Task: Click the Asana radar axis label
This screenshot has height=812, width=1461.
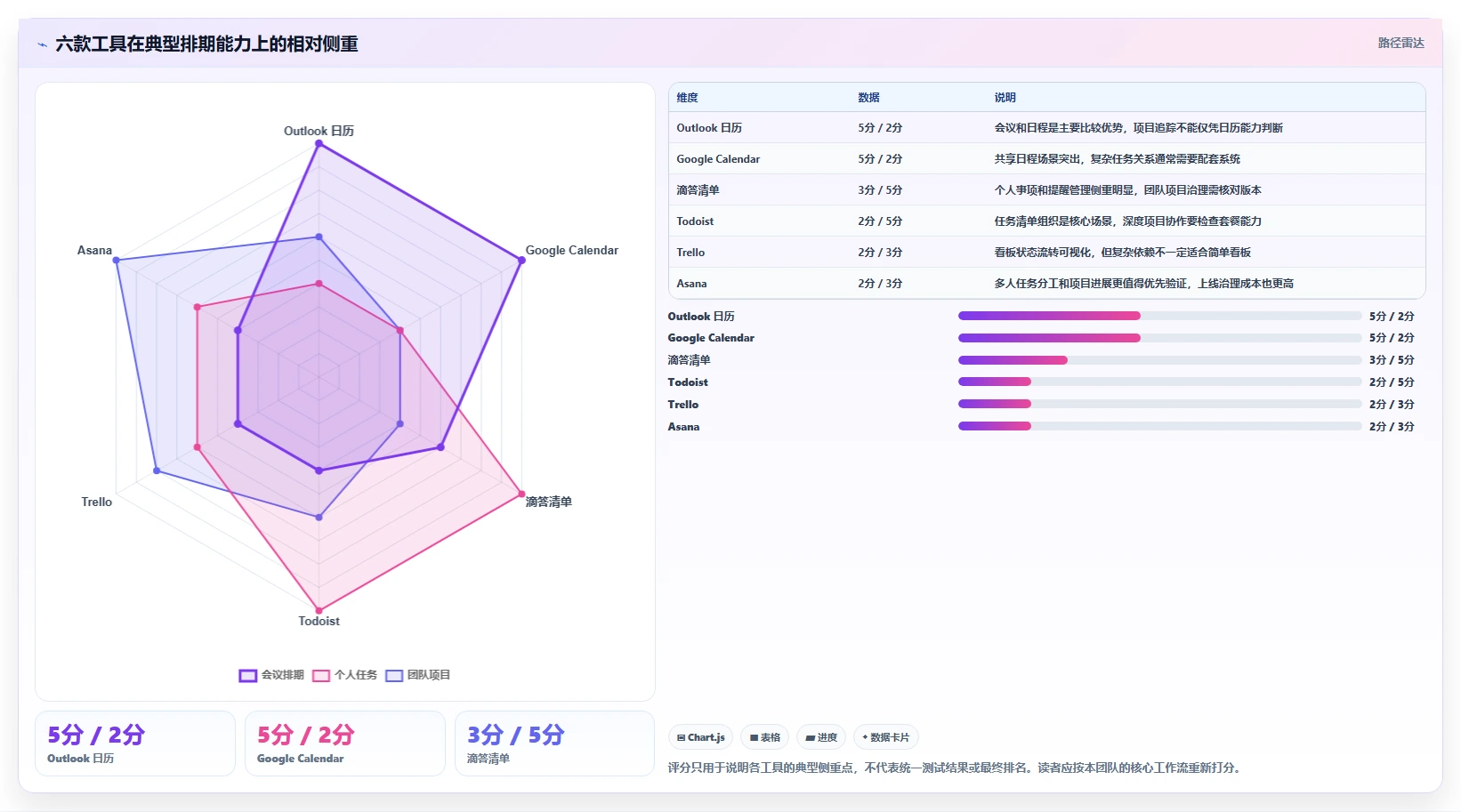Action: (x=94, y=251)
